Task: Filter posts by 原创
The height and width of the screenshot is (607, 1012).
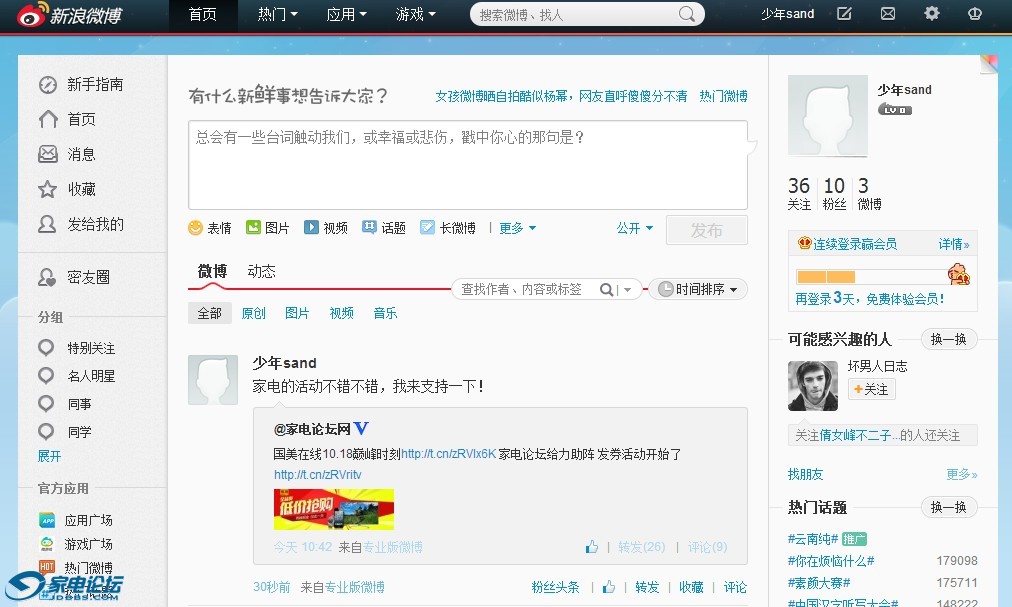Action: 254,313
